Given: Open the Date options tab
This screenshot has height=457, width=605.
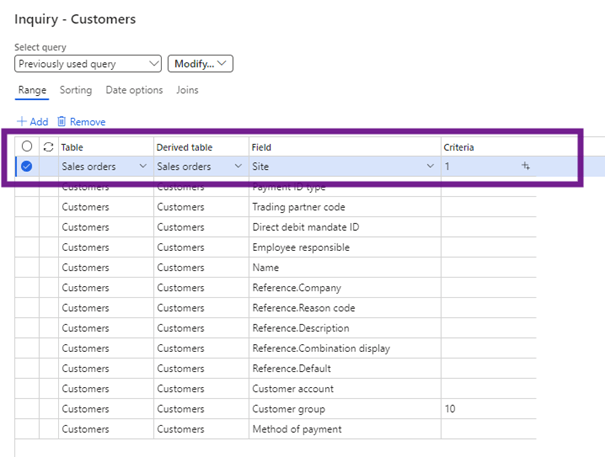Looking at the screenshot, I should coord(134,90).
